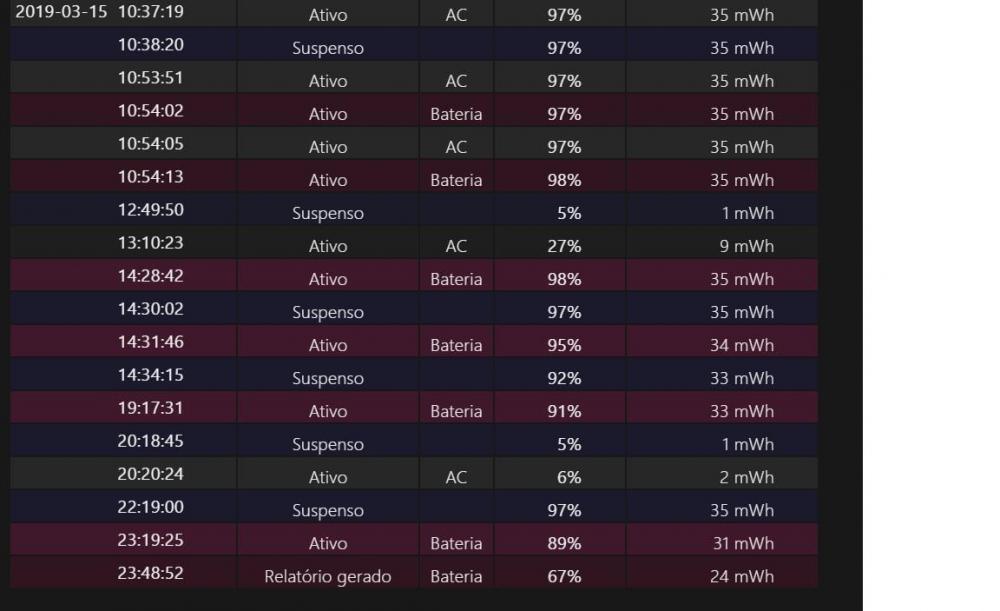Select the 34 mWh energy cell
The image size is (1000, 611).
click(x=741, y=345)
